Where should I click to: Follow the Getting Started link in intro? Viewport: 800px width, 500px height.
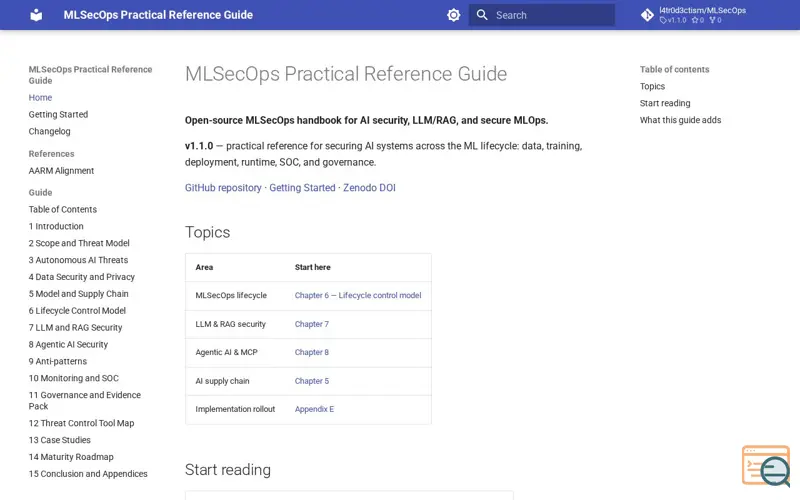pyautogui.click(x=302, y=188)
